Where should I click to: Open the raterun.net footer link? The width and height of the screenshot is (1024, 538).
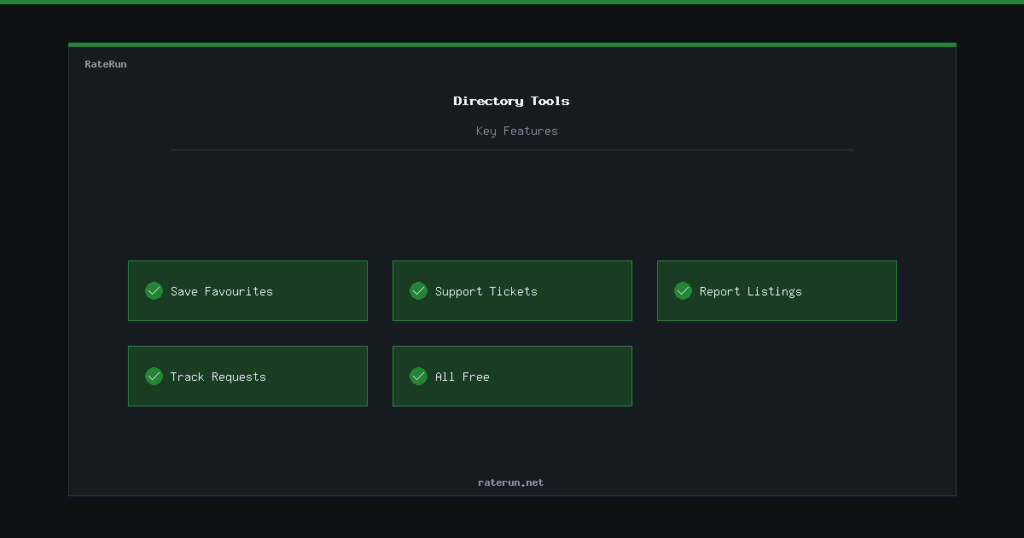point(511,483)
